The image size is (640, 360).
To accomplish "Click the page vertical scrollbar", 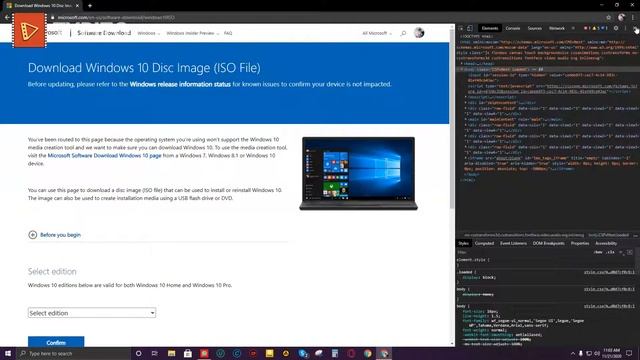I will (x=452, y=118).
